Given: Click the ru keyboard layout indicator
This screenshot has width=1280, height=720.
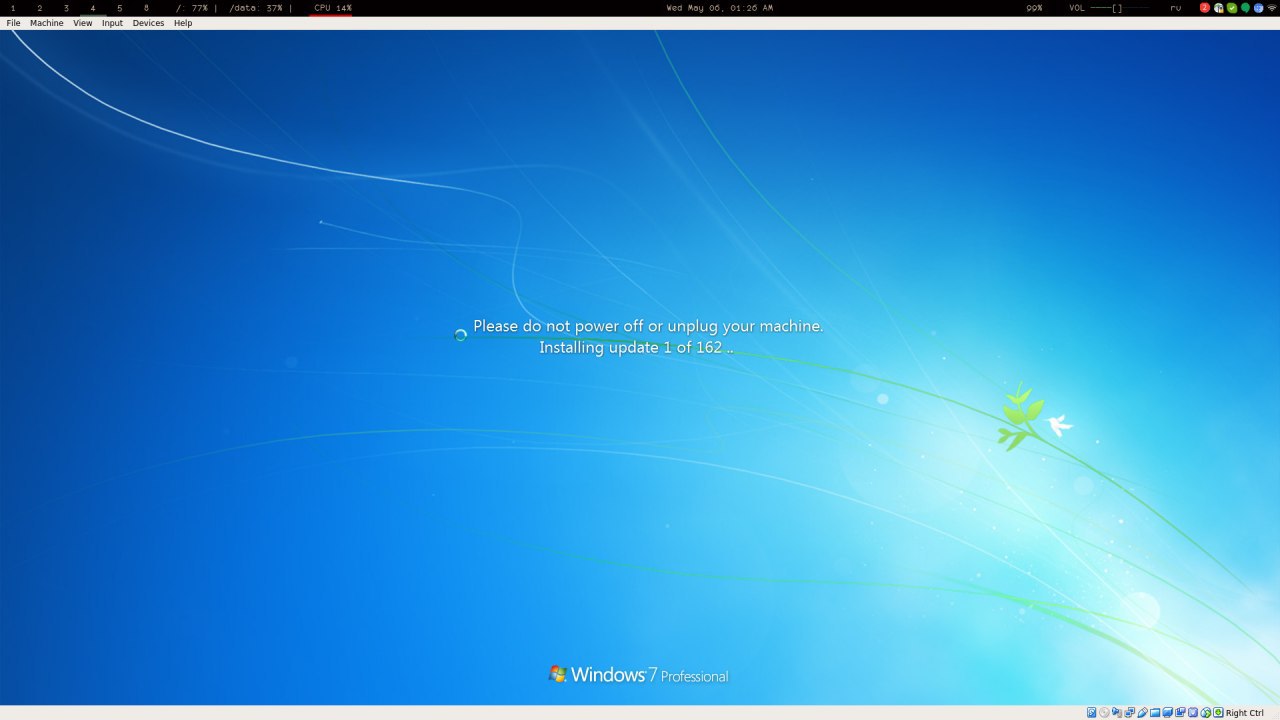Looking at the screenshot, I should click(1176, 8).
